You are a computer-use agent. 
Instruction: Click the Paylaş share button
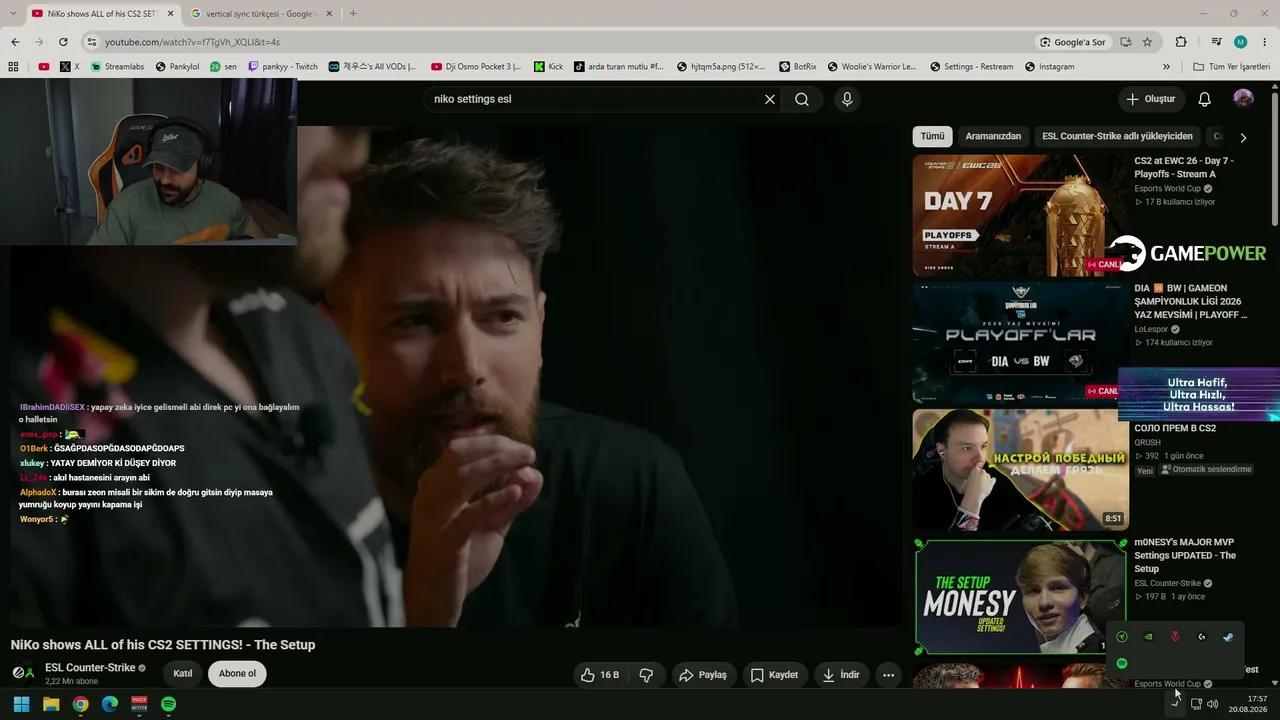pos(703,675)
